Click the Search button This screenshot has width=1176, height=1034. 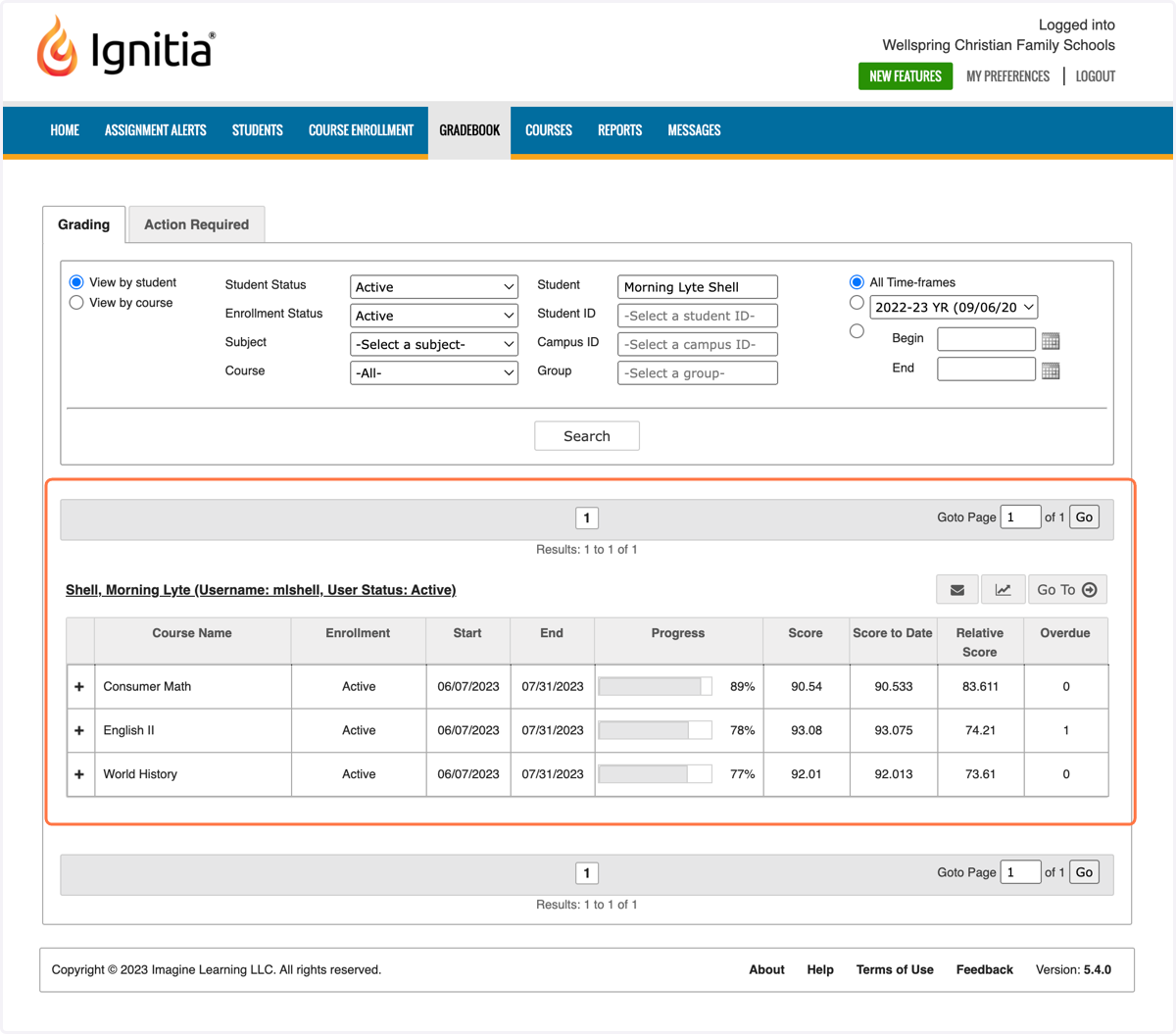pos(587,436)
